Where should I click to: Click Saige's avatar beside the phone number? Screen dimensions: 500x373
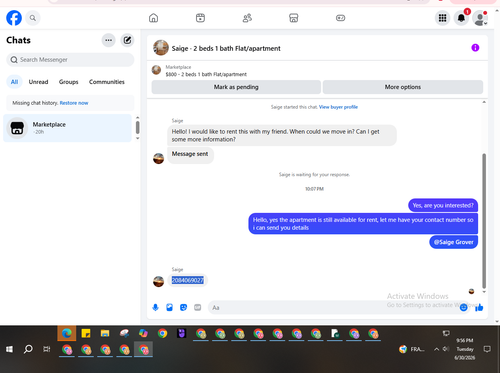pyautogui.click(x=158, y=281)
